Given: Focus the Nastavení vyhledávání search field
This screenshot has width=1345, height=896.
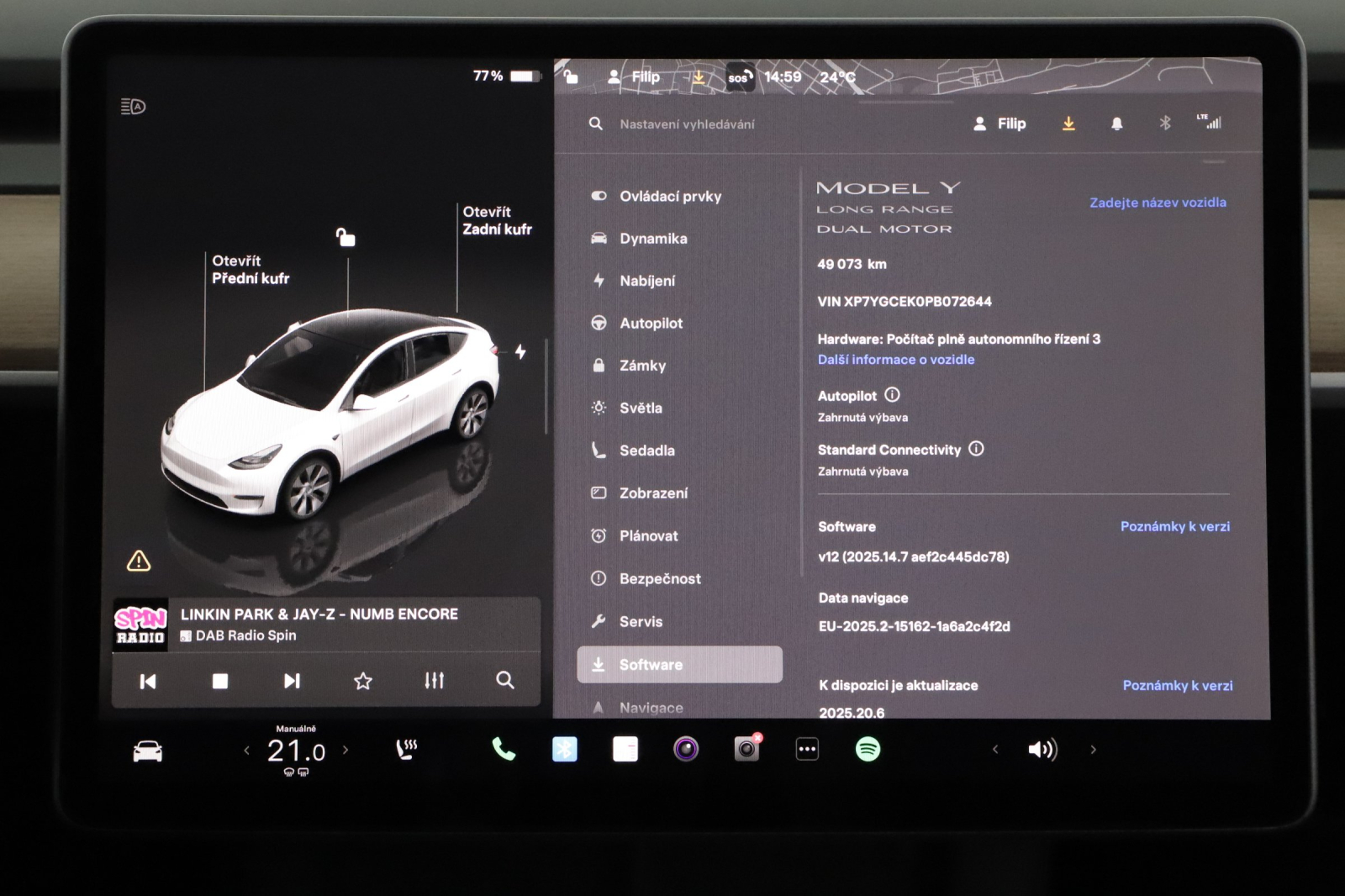Looking at the screenshot, I should pos(687,124).
